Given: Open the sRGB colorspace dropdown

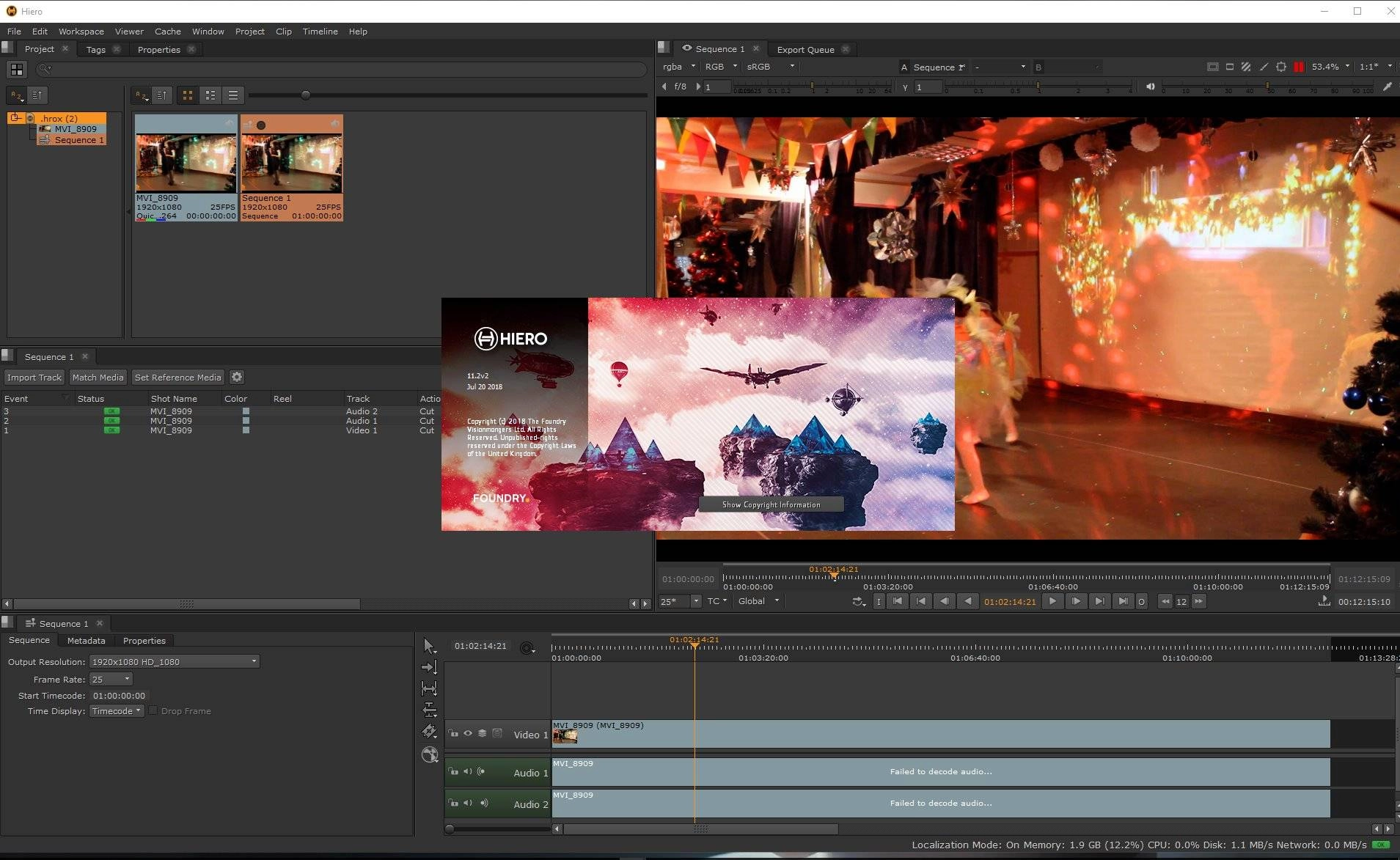Looking at the screenshot, I should coord(770,67).
